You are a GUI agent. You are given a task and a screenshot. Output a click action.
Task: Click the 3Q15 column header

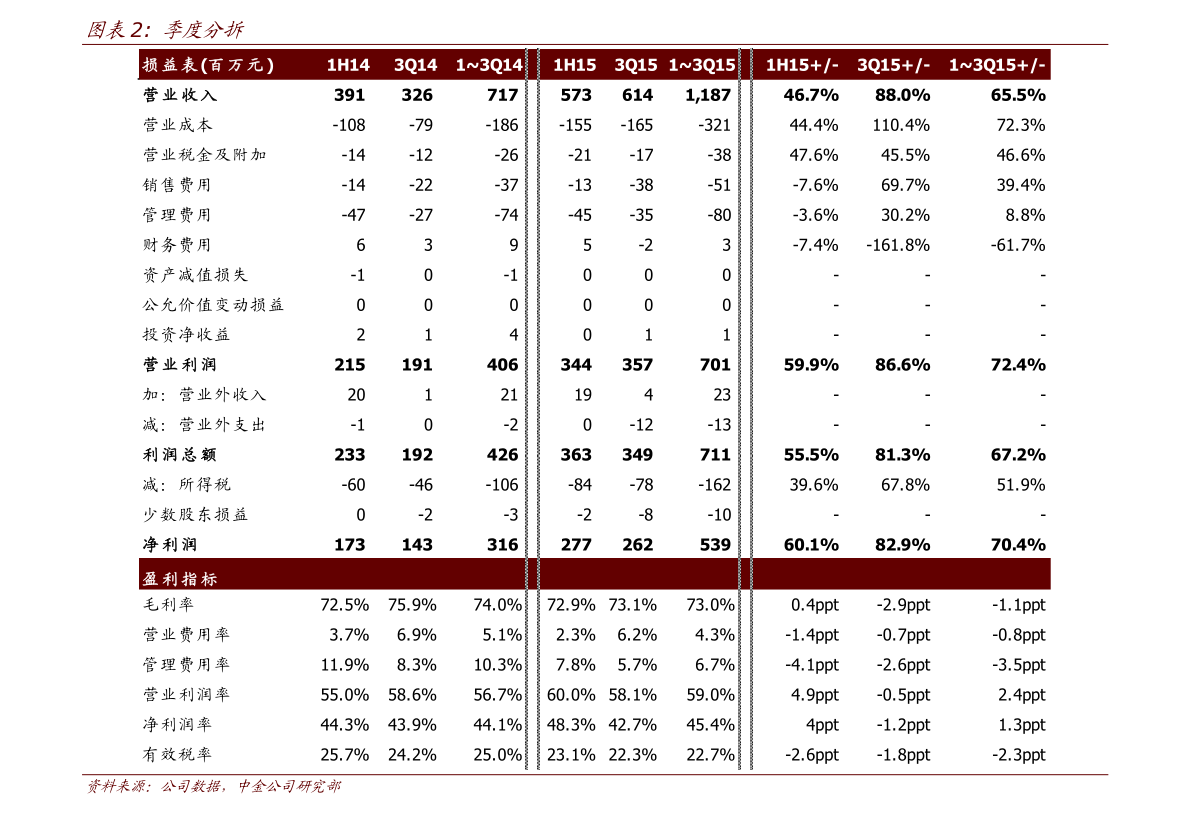point(636,65)
